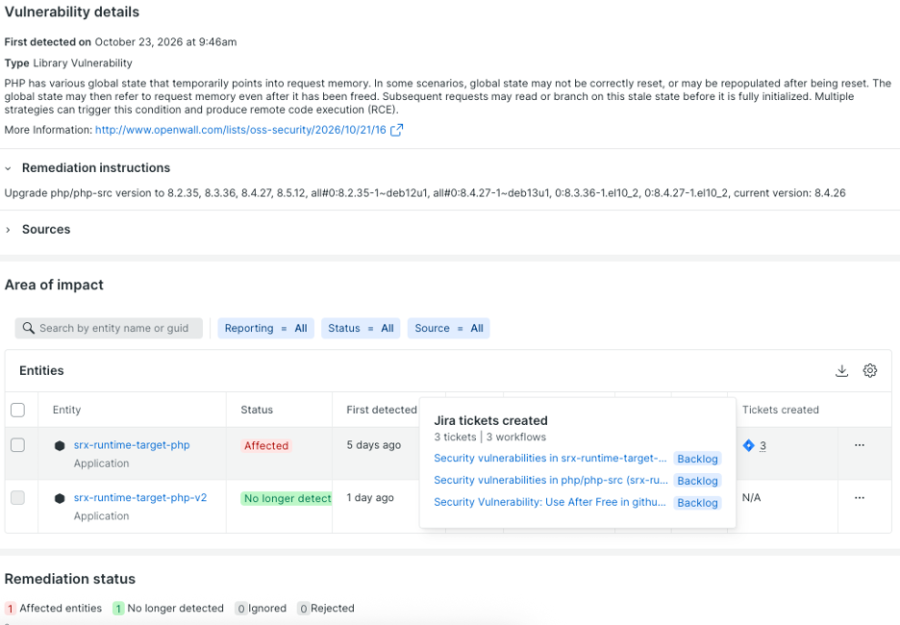Viewport: 900px width, 625px height.
Task: Click the search magnifier icon
Action: click(x=28, y=328)
